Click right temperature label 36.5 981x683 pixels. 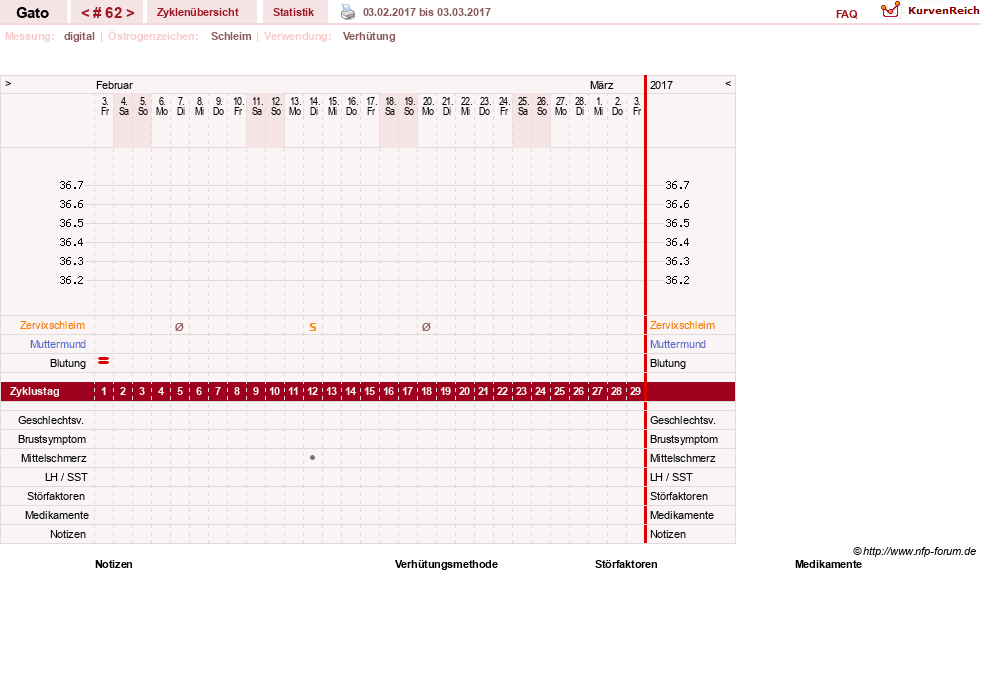coord(677,223)
